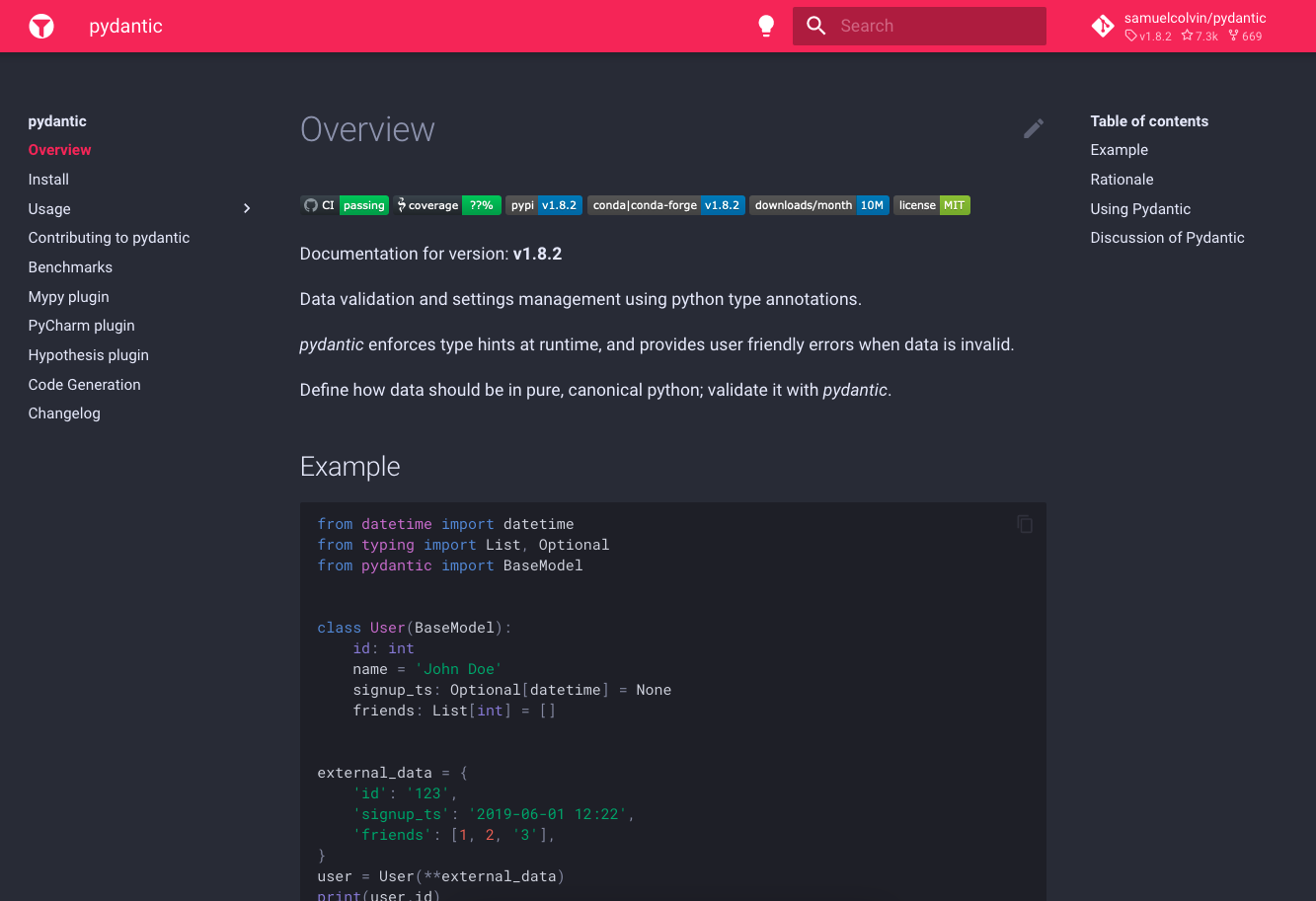The image size is (1316, 901).
Task: Click the Overview page heading
Action: (x=367, y=129)
